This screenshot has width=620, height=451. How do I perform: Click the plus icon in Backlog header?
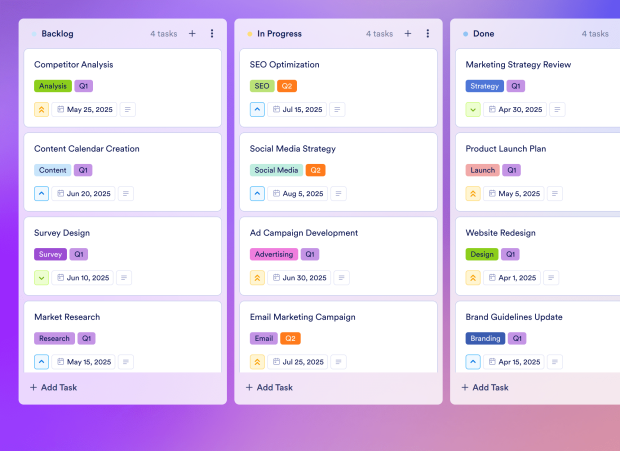(192, 33)
